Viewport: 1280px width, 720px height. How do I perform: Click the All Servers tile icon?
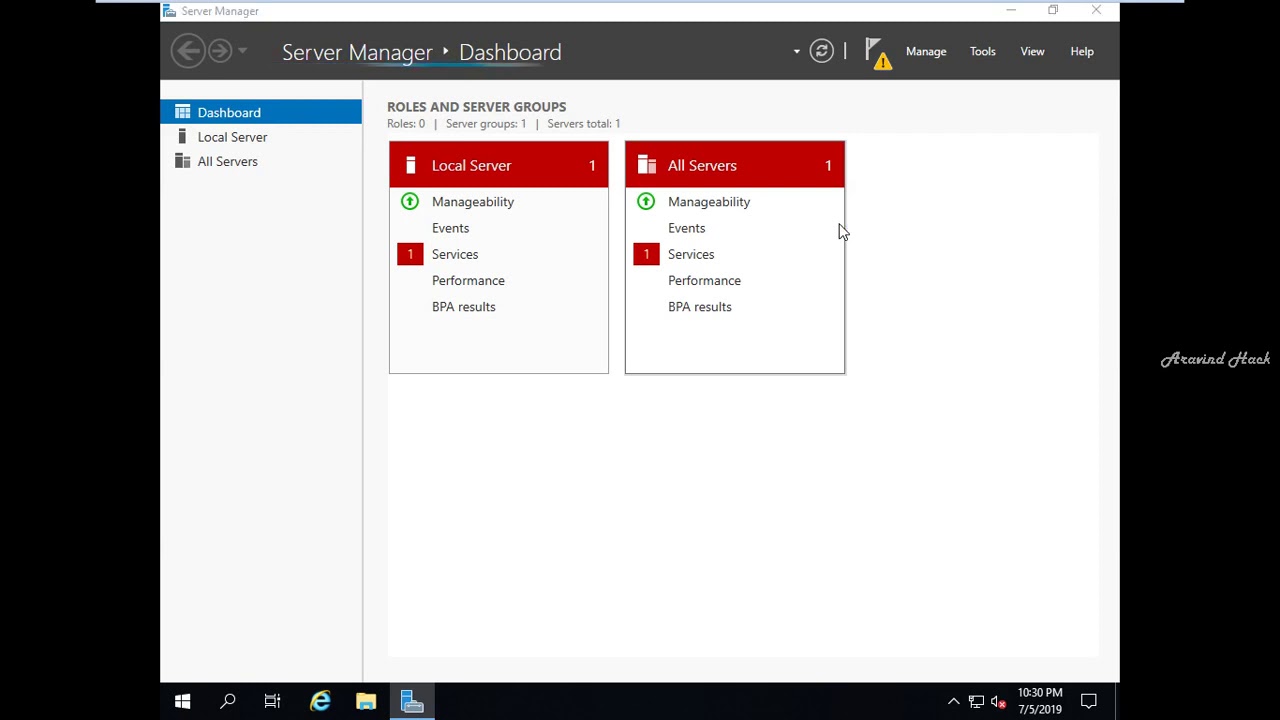tap(646, 165)
